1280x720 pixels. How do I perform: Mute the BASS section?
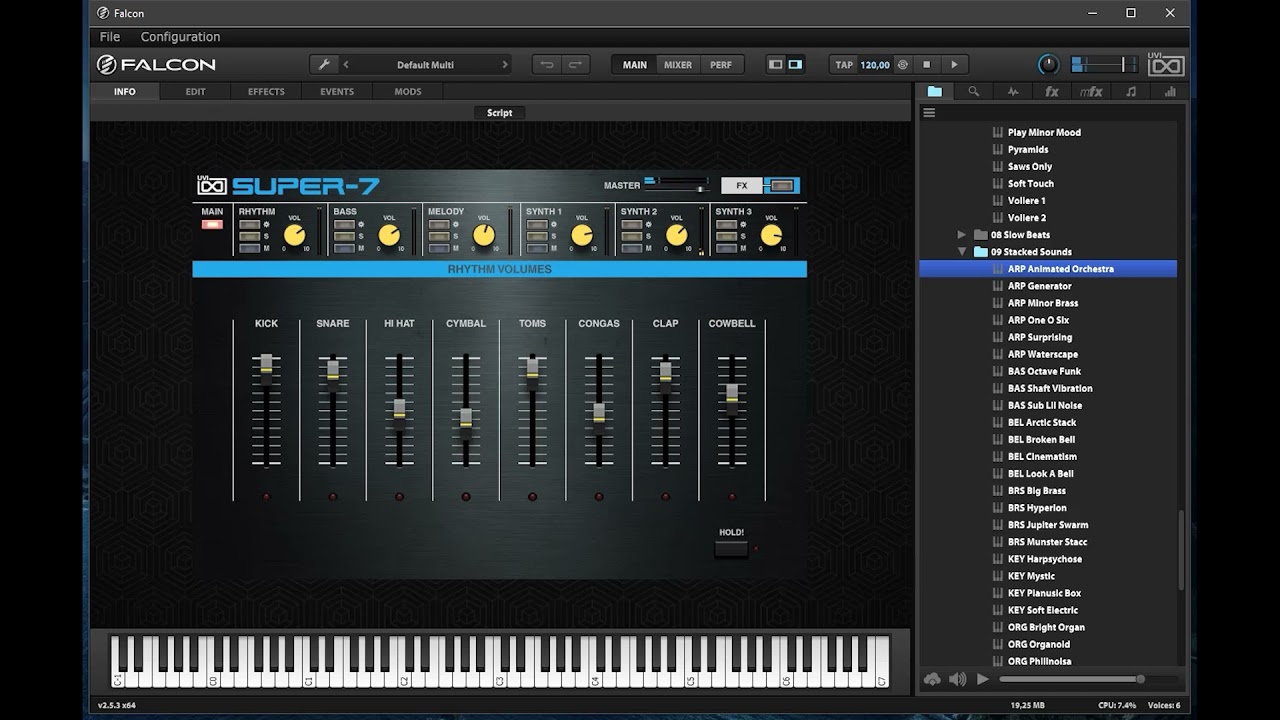point(345,248)
